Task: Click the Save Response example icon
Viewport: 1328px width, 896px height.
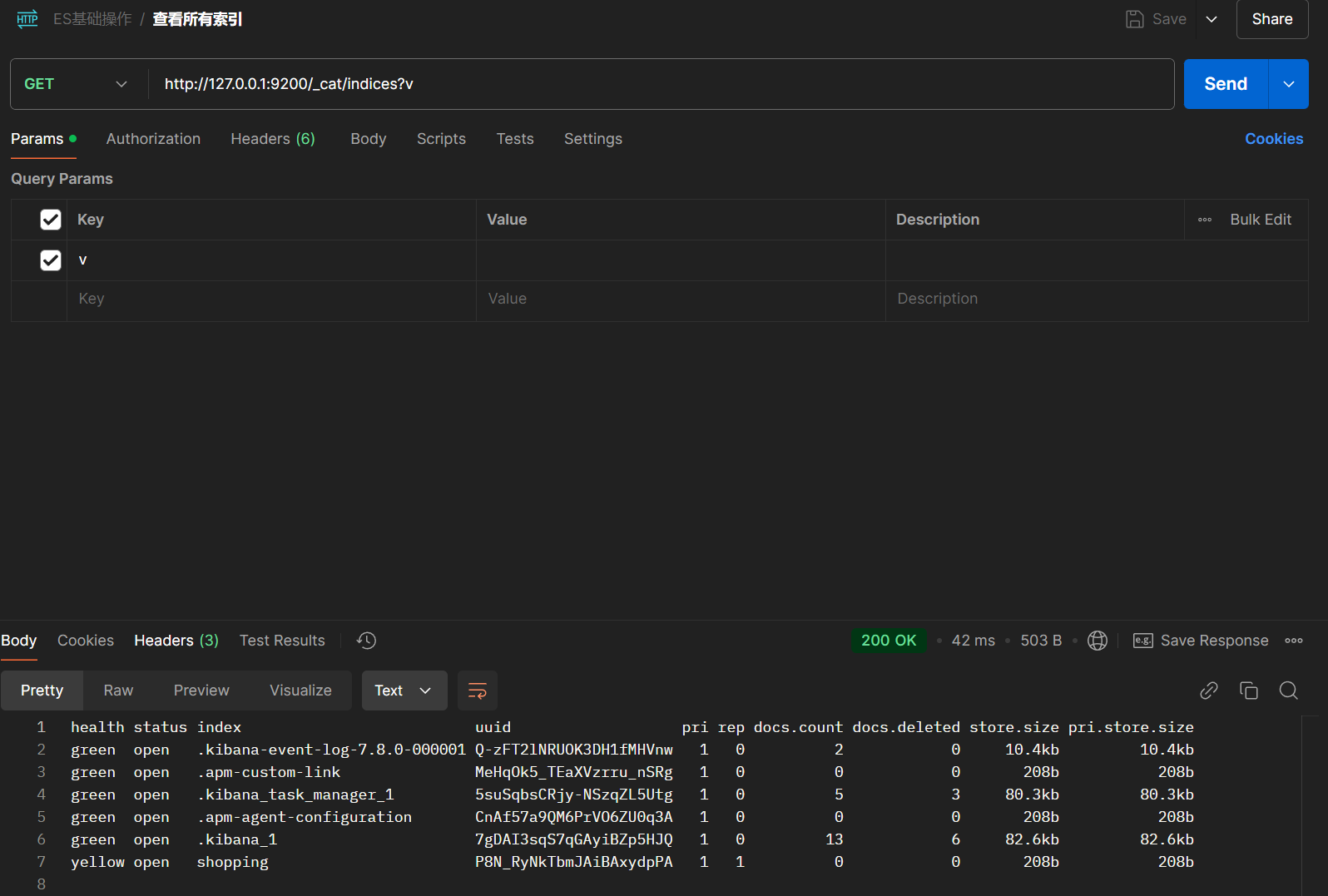Action: pyautogui.click(x=1142, y=641)
